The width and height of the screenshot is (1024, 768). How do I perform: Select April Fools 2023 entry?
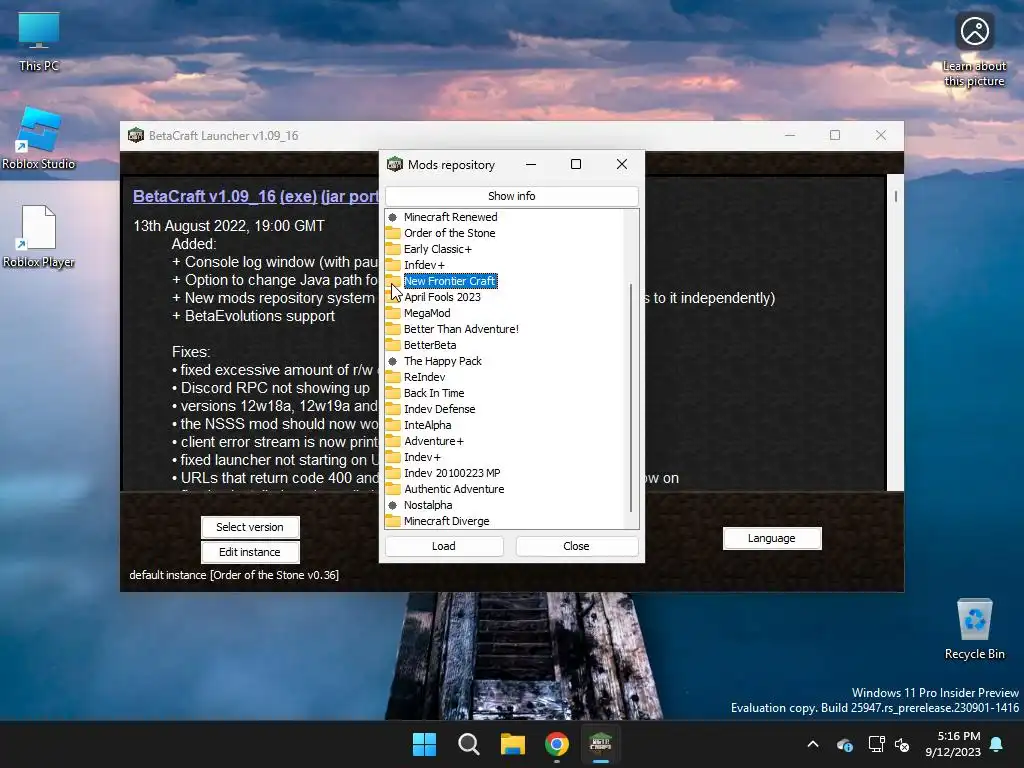[442, 297]
